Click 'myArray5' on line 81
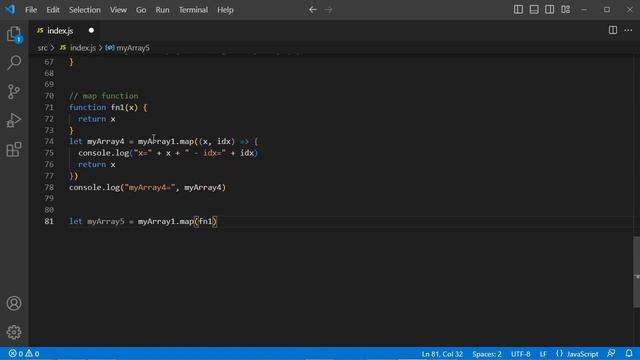Viewport: 640px width, 360px height. [x=106, y=221]
